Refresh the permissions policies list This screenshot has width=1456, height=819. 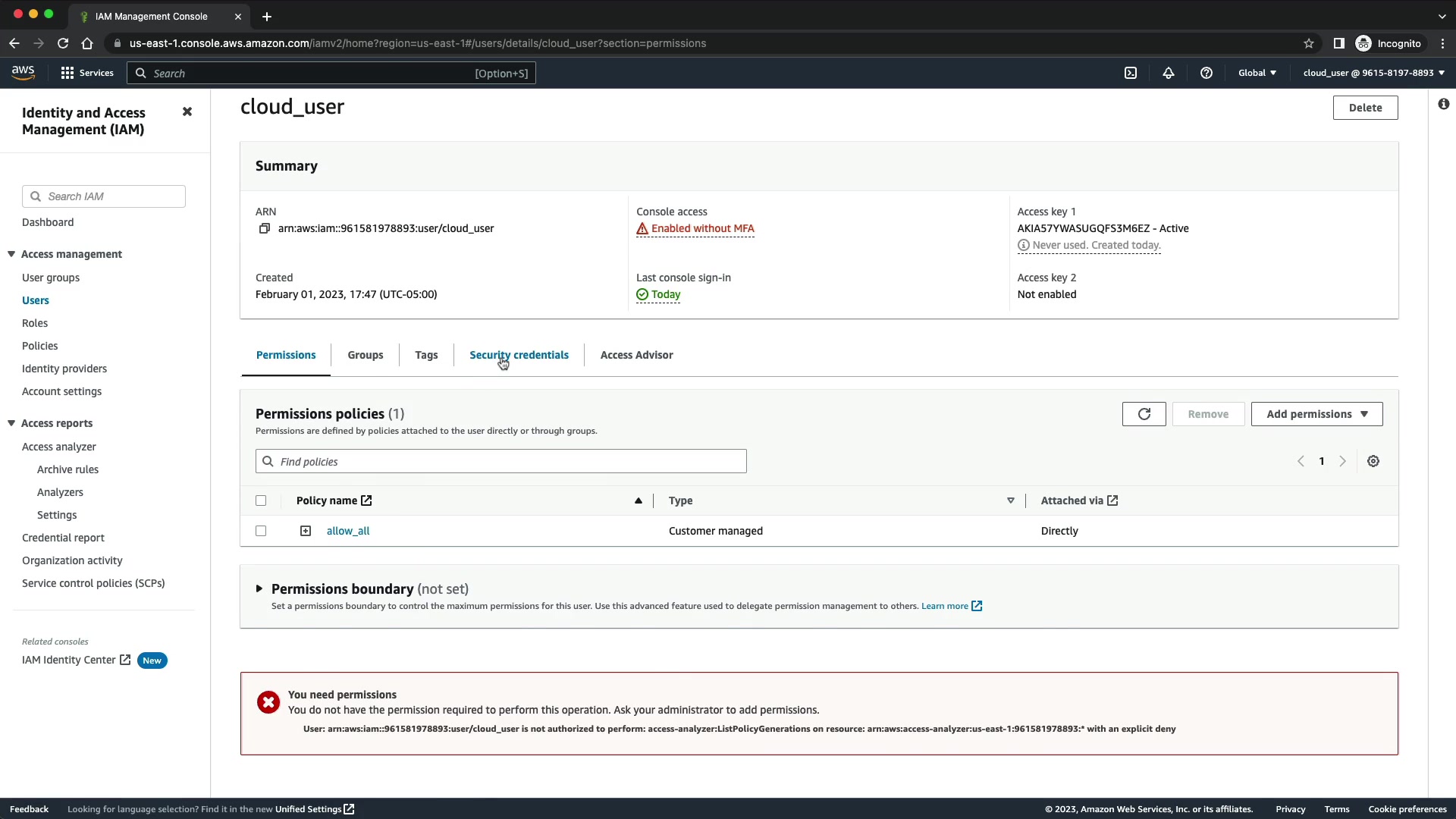[1144, 414]
